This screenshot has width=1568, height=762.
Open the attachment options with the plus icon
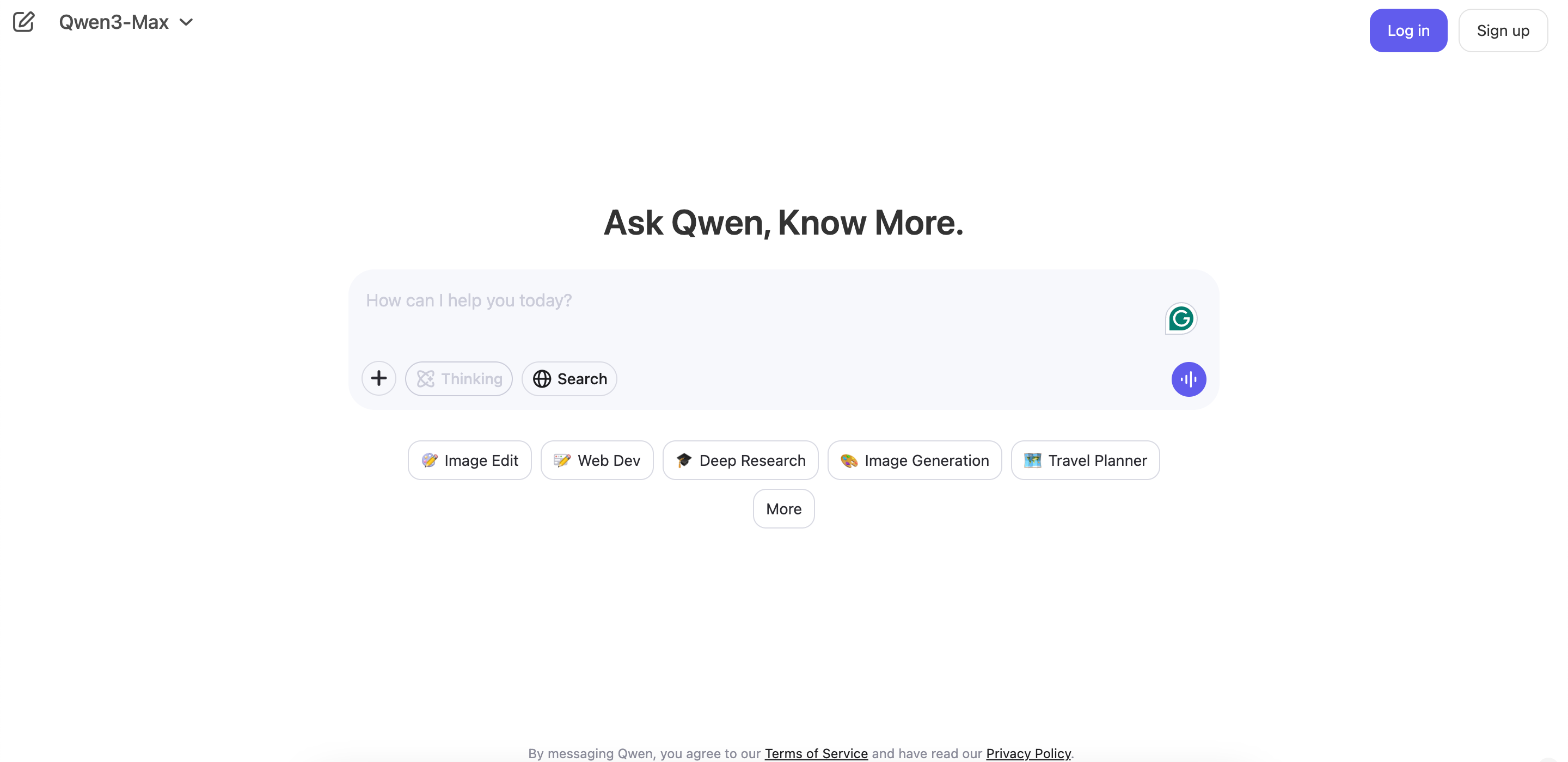coord(378,378)
